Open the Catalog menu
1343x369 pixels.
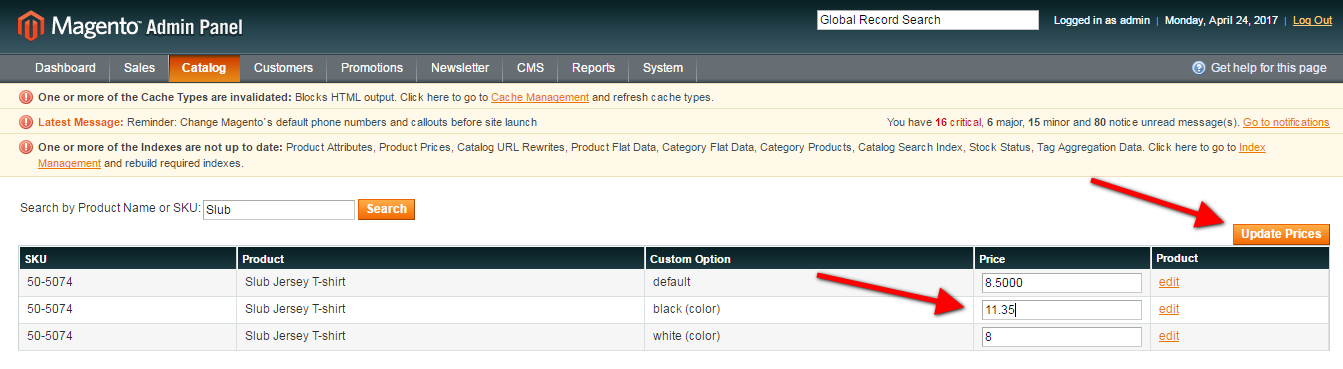click(x=204, y=68)
